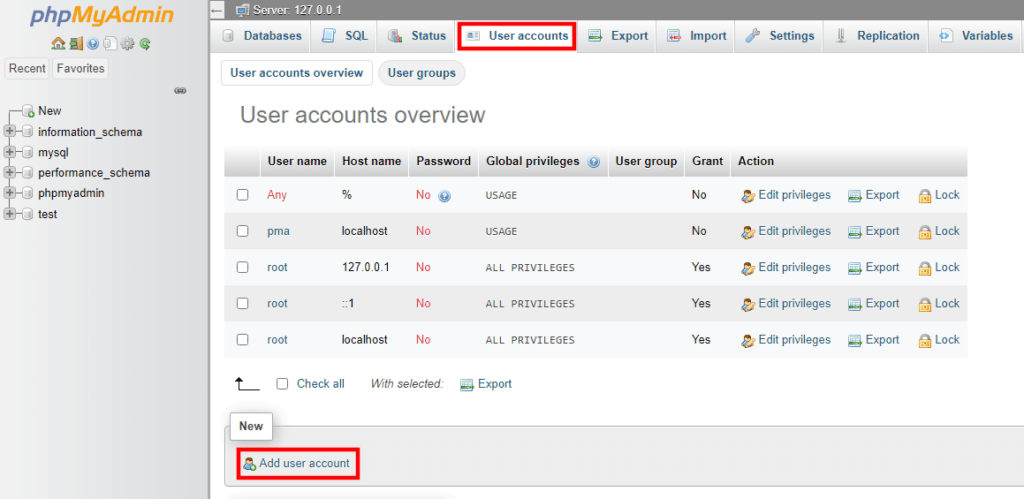1024x499 pixels.
Task: Tick the checkbox for root at ::1
Action: [242, 303]
